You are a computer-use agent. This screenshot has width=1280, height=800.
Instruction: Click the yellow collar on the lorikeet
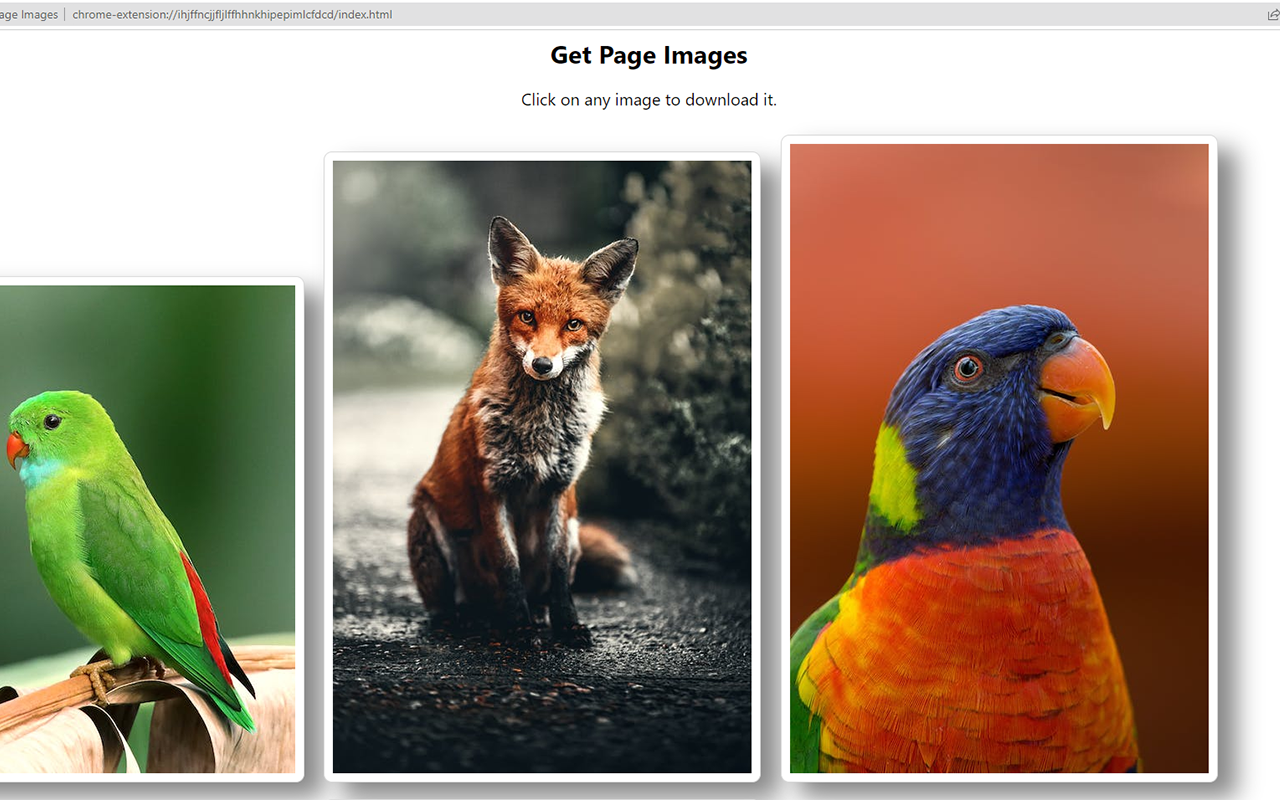[x=893, y=470]
